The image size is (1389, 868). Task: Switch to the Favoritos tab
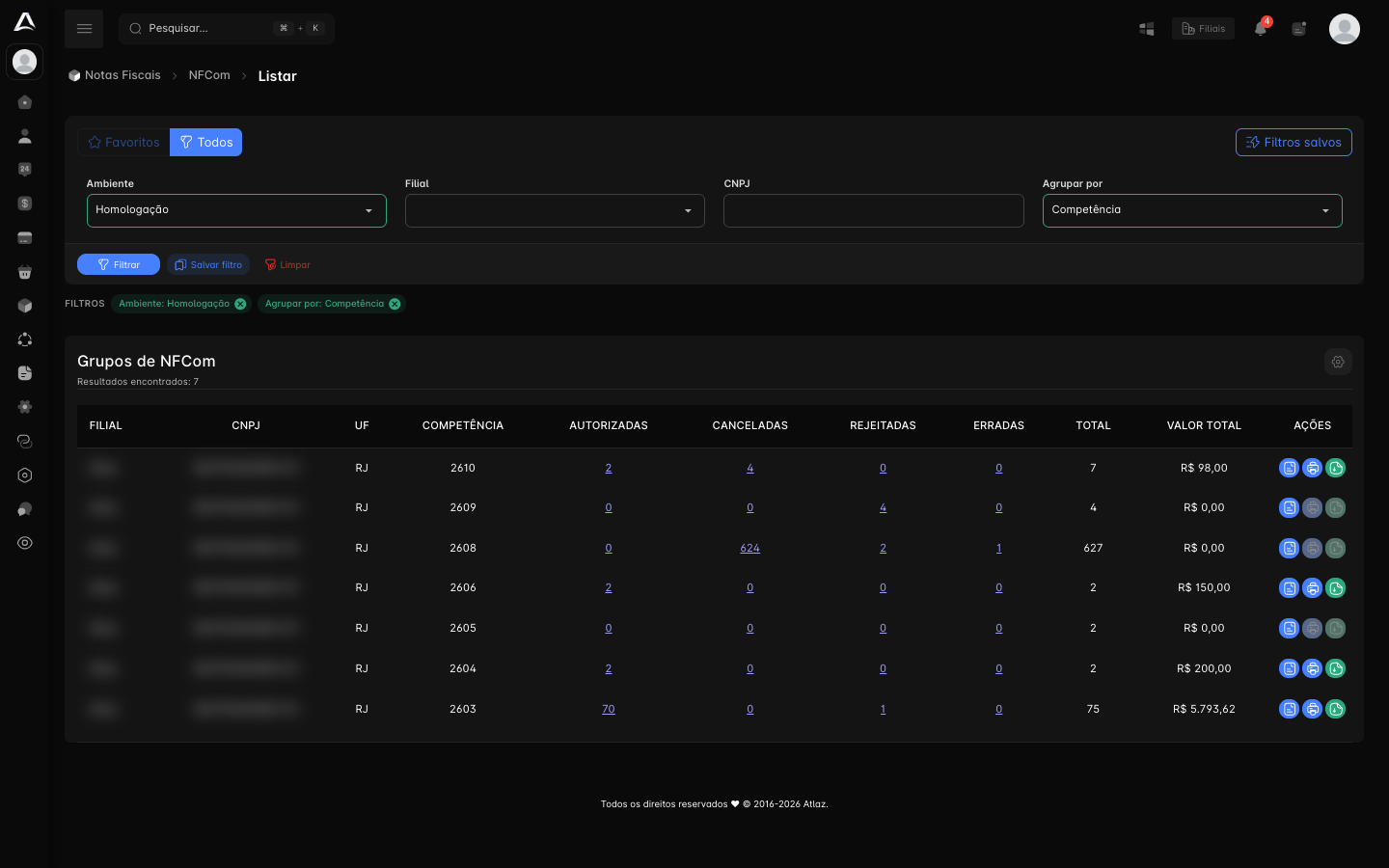coord(123,142)
